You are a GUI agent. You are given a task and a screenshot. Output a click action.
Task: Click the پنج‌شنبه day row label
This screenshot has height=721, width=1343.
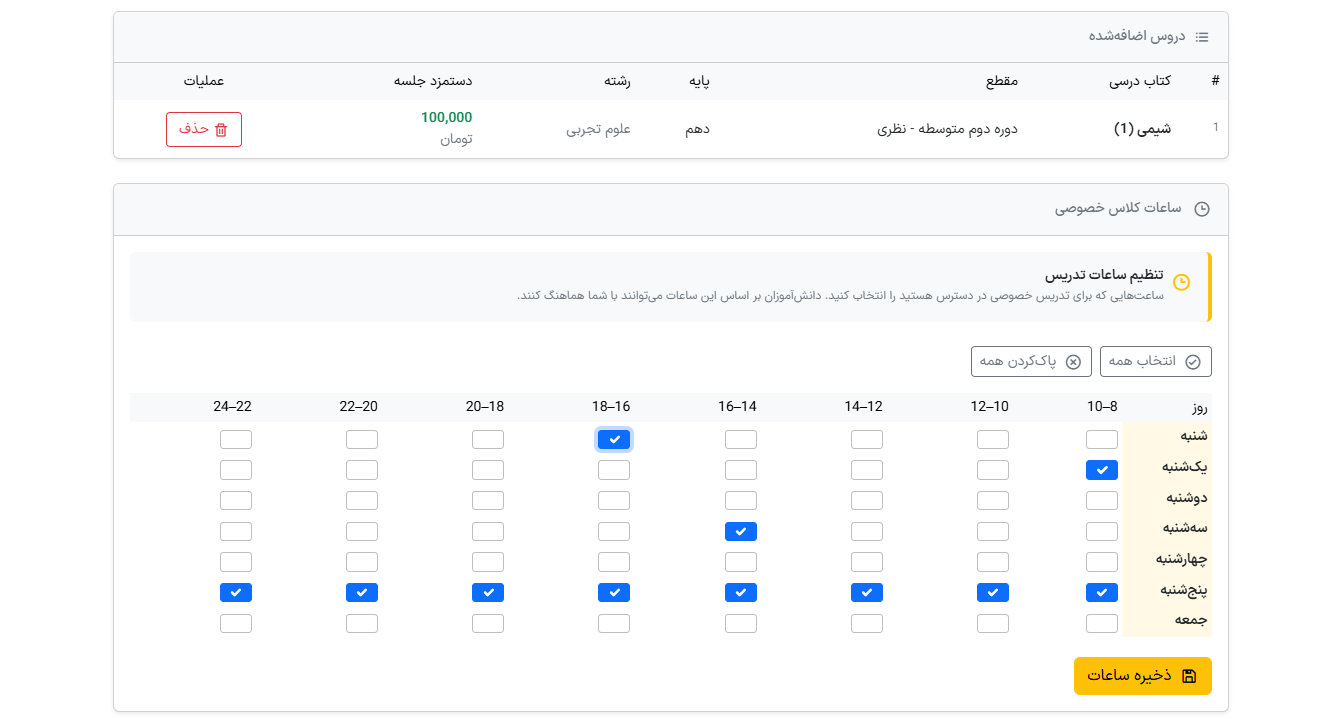(1184, 593)
